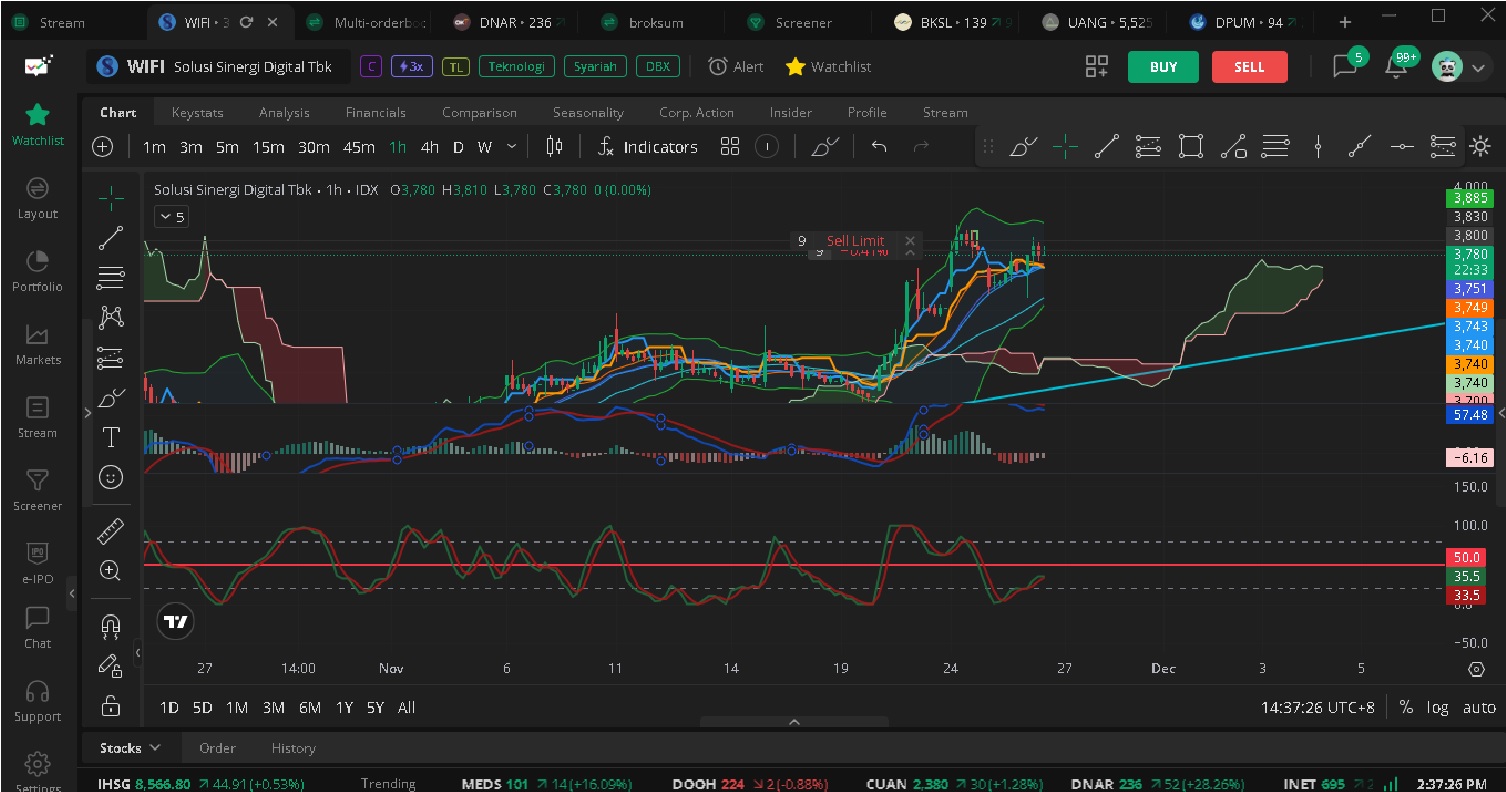Select the ruler measure tool
The width and height of the screenshot is (1506, 792).
coord(111,531)
